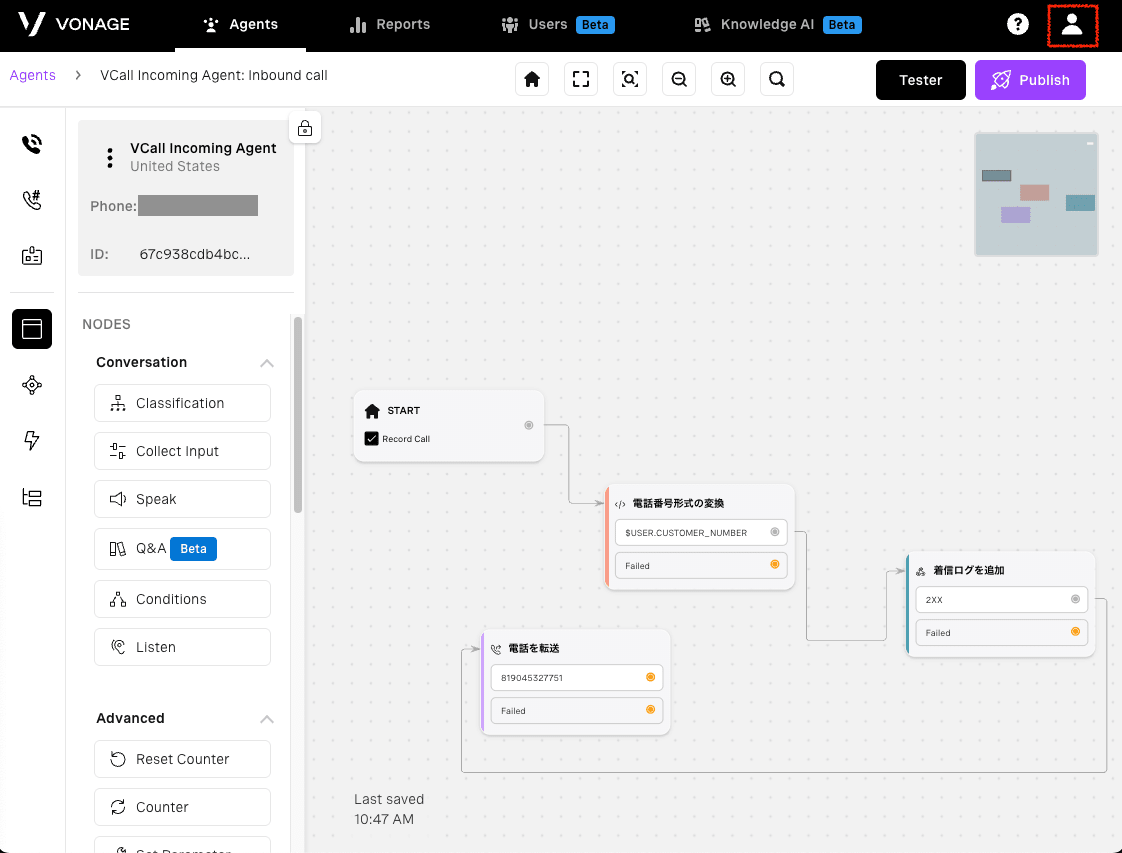Screen dimensions: 1122x853
Task: Click the 2XX output row
Action: click(1001, 600)
